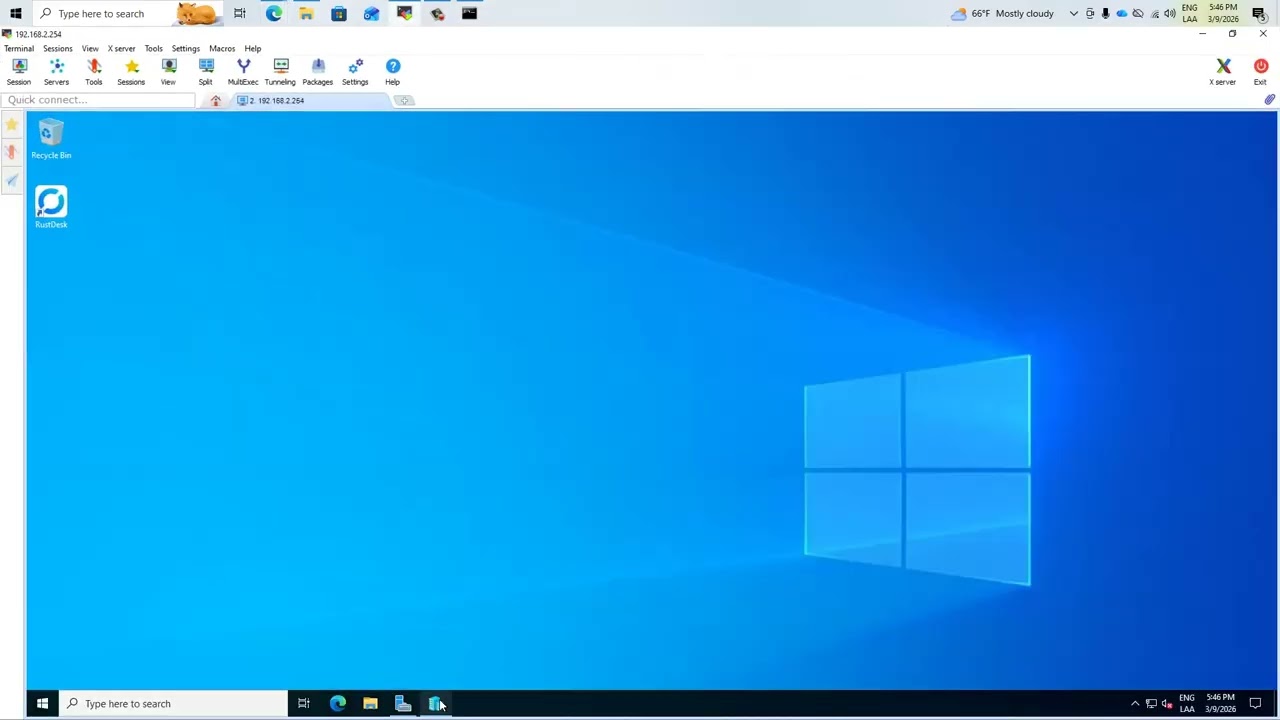Click the remote taskbar search box
Screen dimensions: 1280x720
click(173, 704)
